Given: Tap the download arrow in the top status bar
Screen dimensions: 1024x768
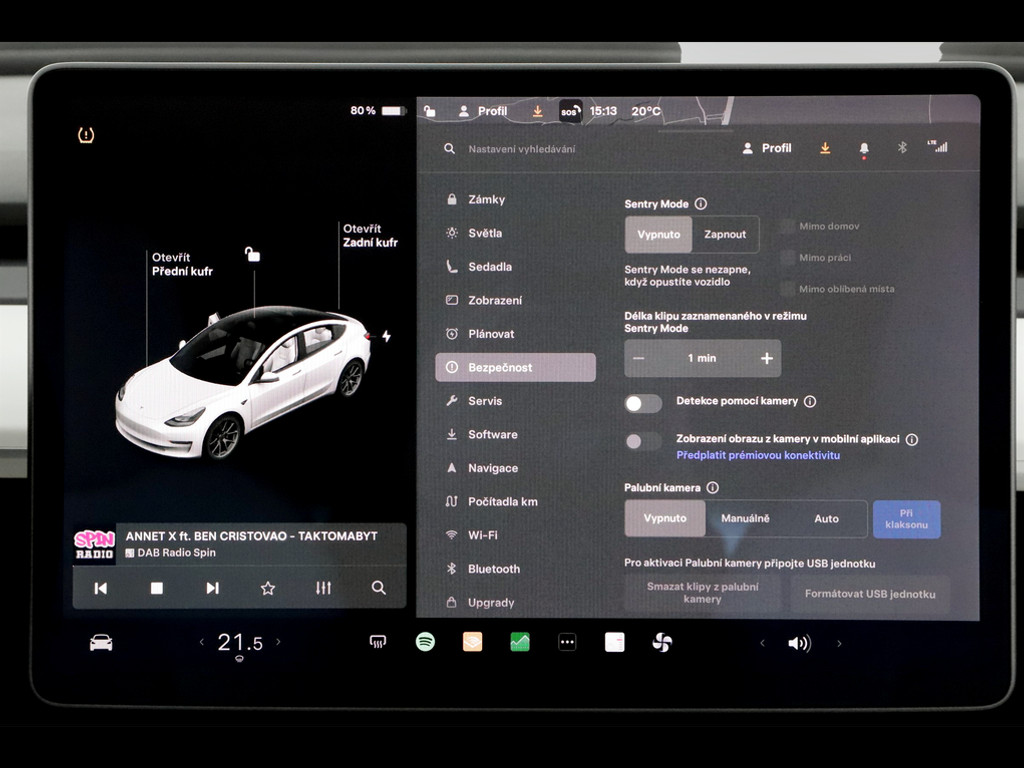Looking at the screenshot, I should [x=537, y=111].
